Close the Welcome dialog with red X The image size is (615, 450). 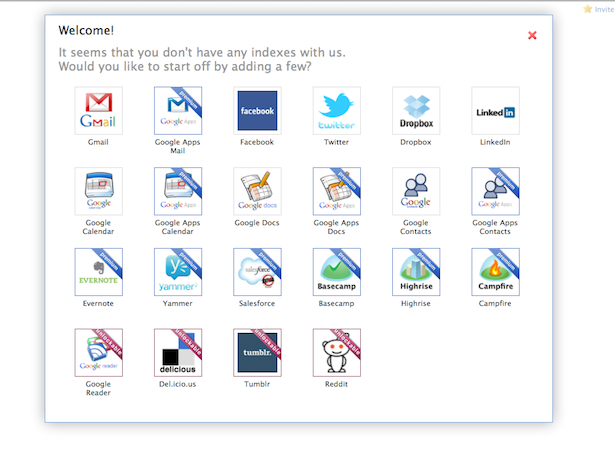532,35
